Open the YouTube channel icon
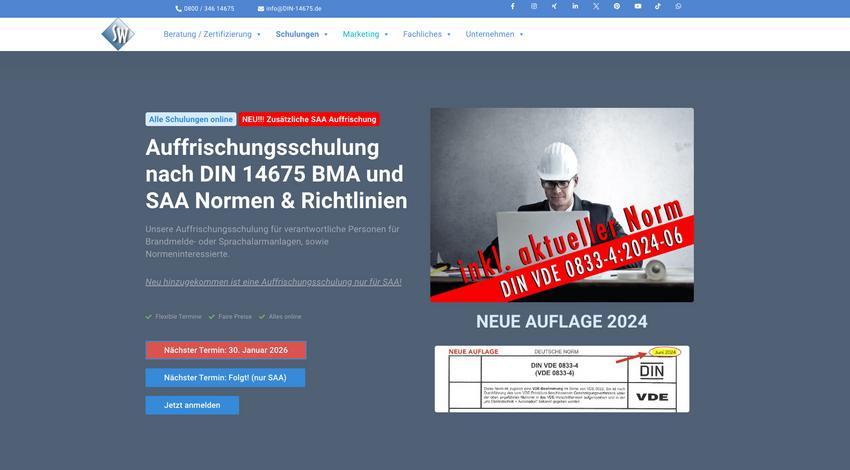850x470 pixels. [638, 7]
